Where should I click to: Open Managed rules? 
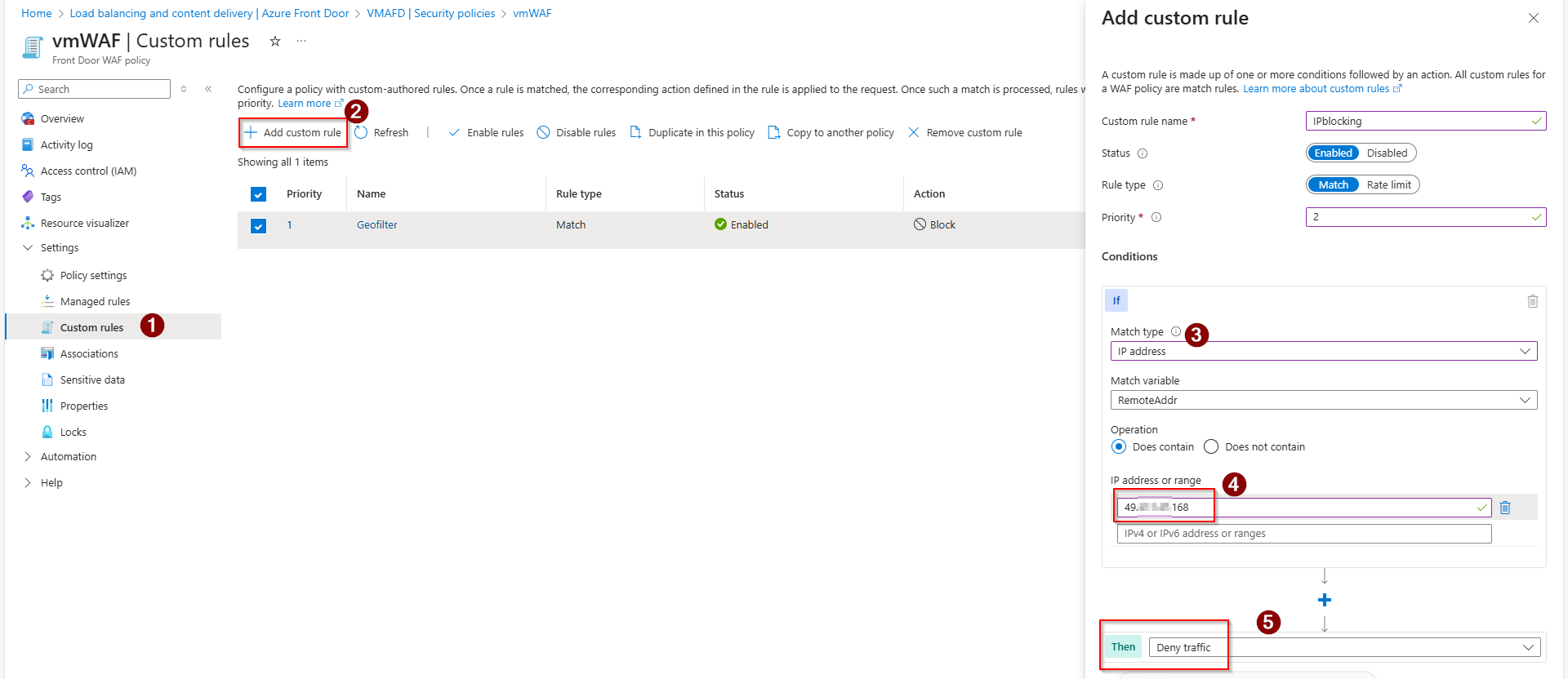(x=95, y=301)
